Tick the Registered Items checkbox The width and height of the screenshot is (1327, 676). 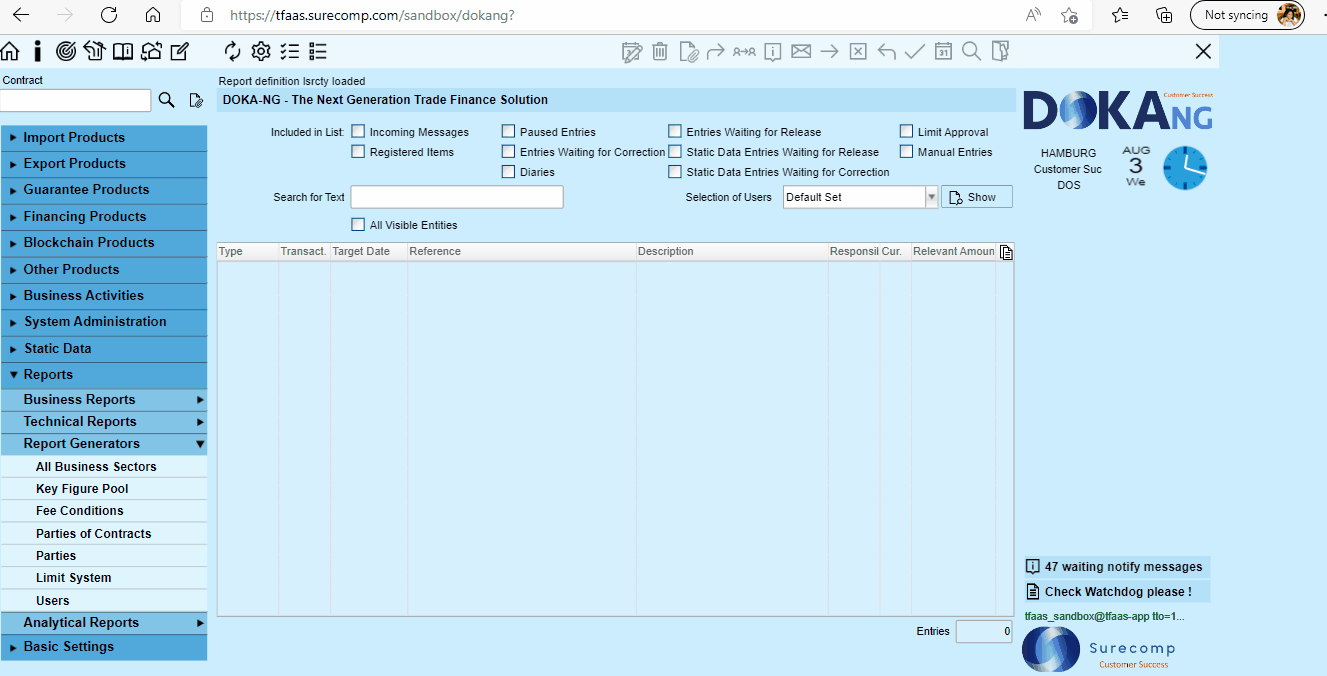coord(358,151)
